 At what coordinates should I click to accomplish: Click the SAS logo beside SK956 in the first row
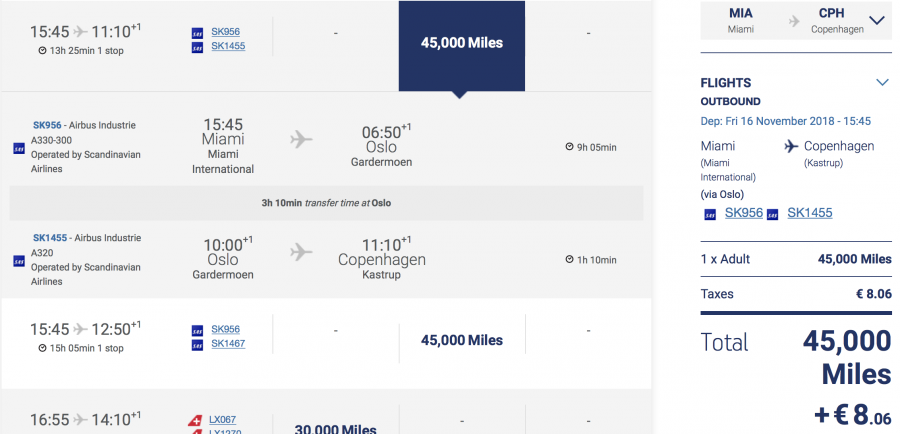pos(197,33)
